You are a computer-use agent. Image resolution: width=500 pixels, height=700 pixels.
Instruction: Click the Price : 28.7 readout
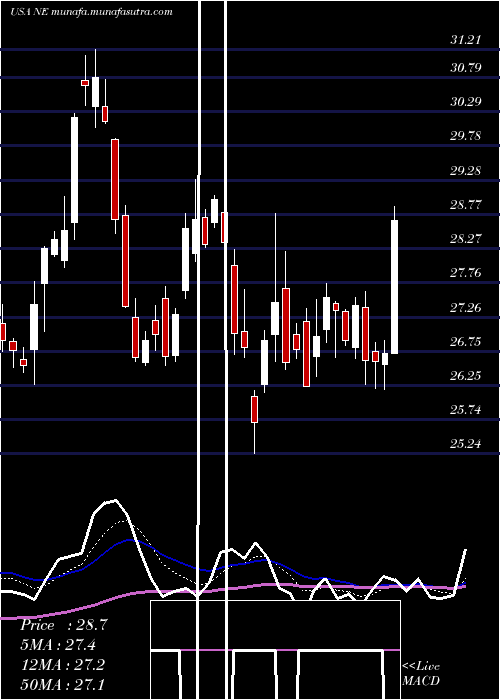(63, 625)
